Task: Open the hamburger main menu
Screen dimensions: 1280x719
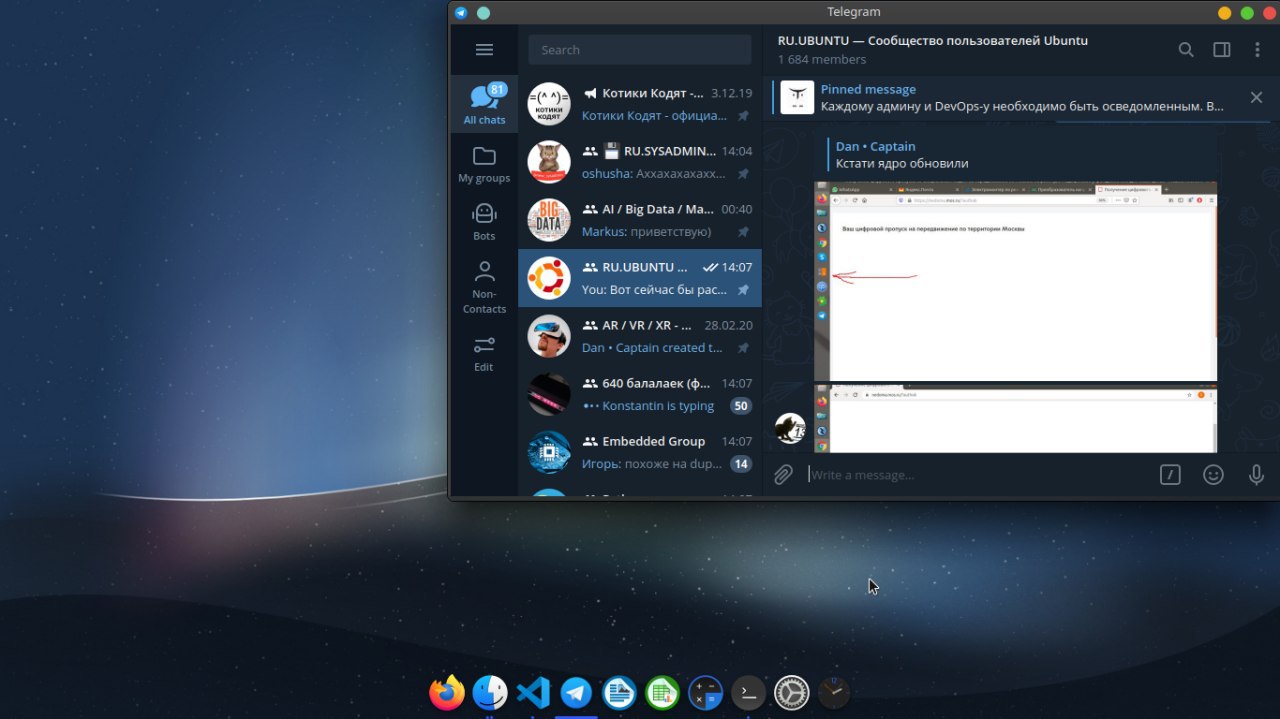Action: point(484,50)
